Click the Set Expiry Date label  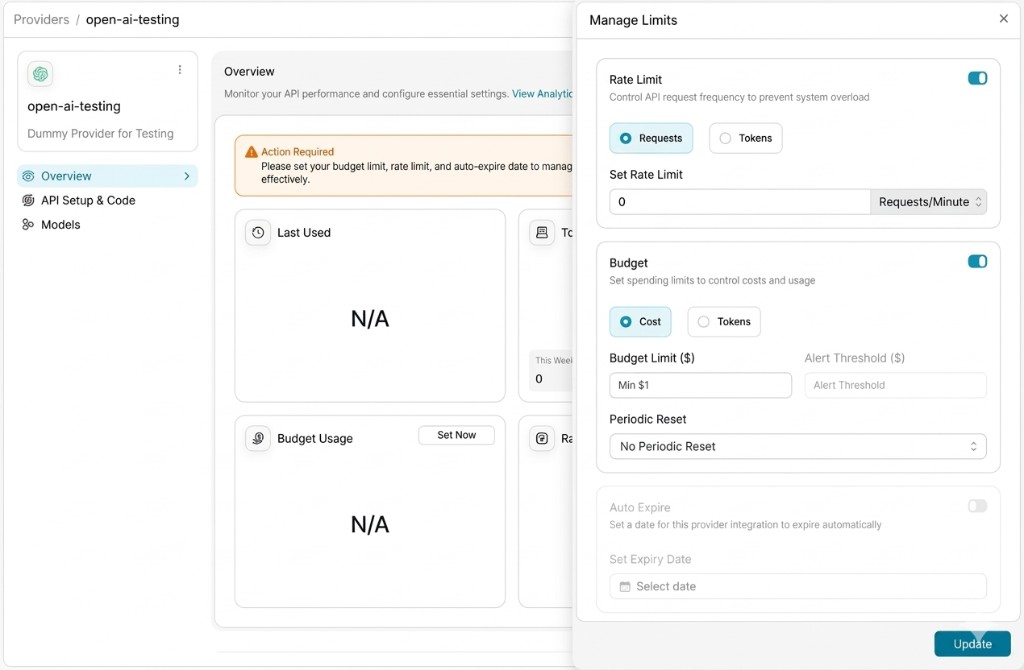tap(650, 559)
